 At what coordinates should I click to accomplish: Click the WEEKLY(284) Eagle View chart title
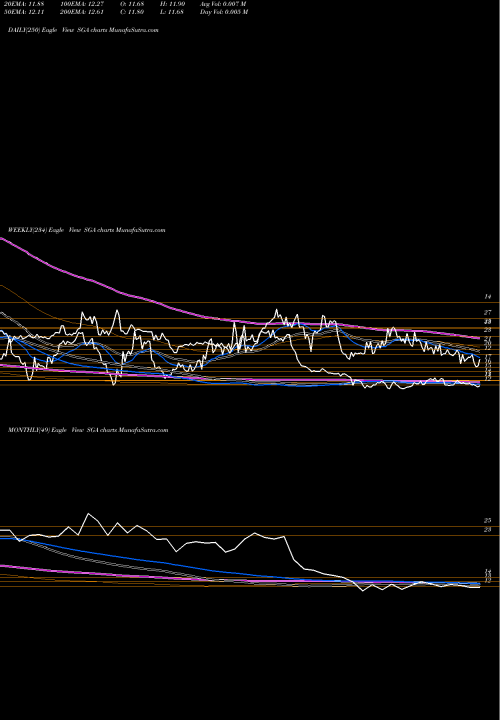86,230
